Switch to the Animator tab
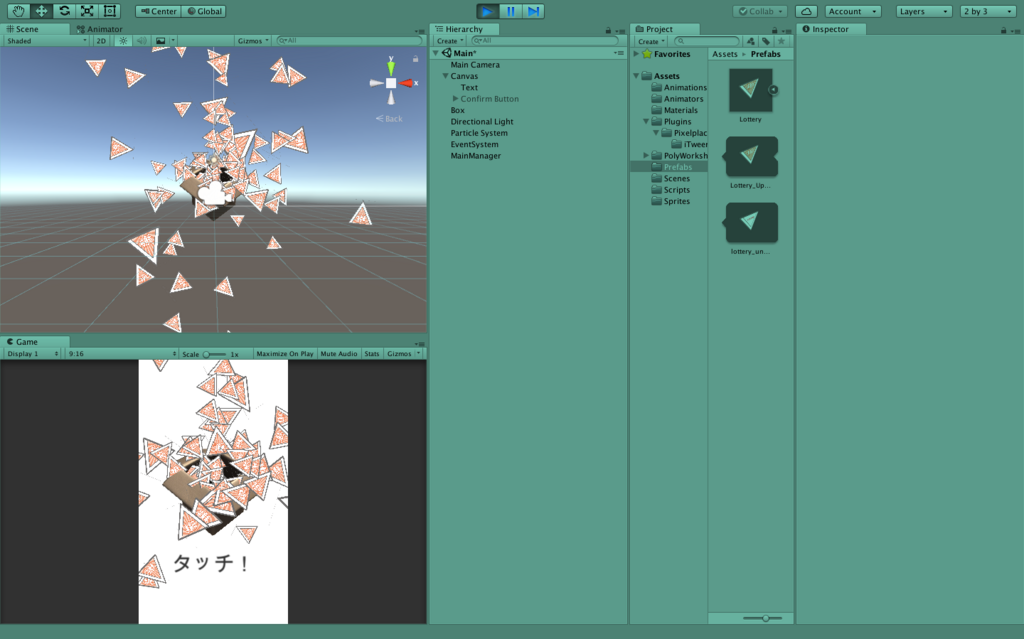The height and width of the screenshot is (639, 1024). [99, 29]
